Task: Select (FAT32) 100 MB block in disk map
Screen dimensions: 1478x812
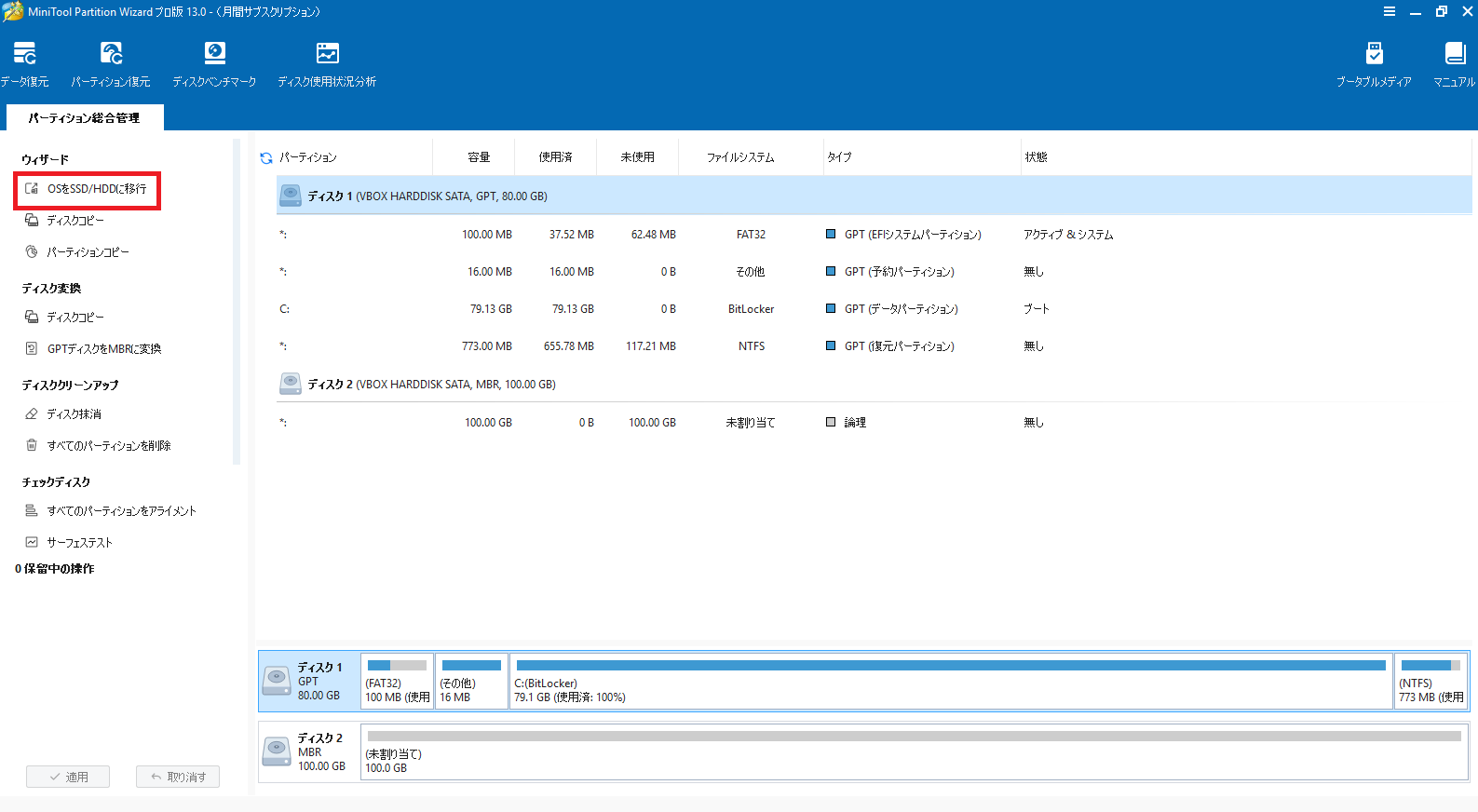Action: click(x=398, y=682)
